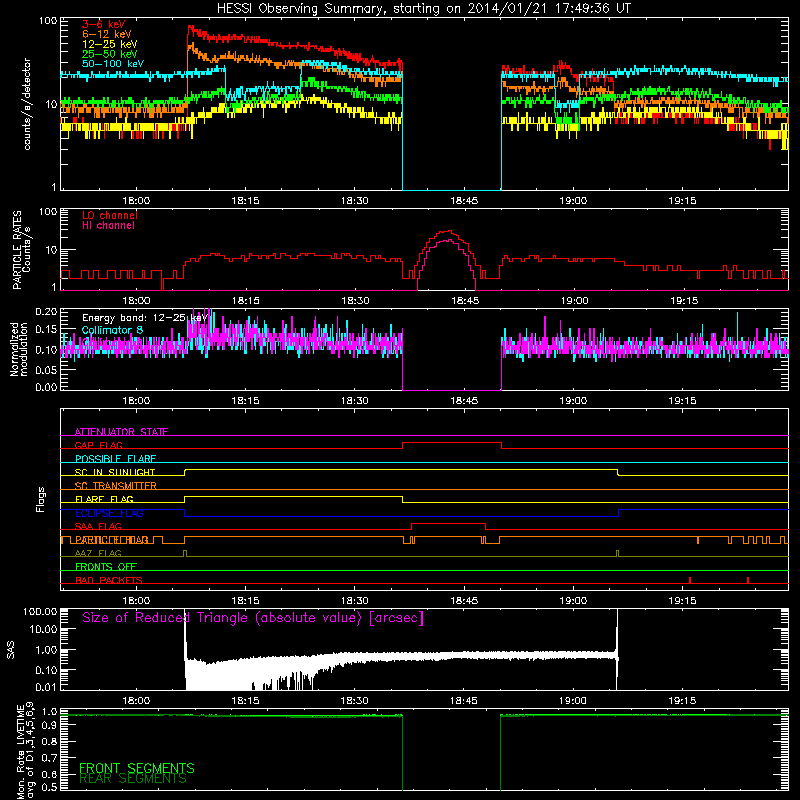Click the Normalized modulation axis label
Screen dimensions: 800x800
click(x=19, y=349)
